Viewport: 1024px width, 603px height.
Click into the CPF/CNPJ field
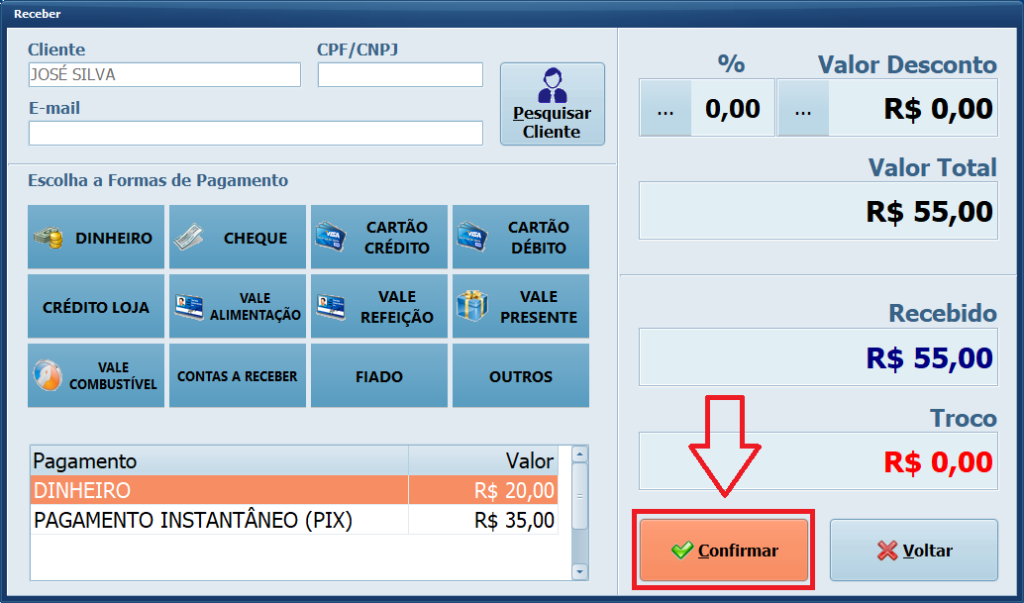coord(400,74)
